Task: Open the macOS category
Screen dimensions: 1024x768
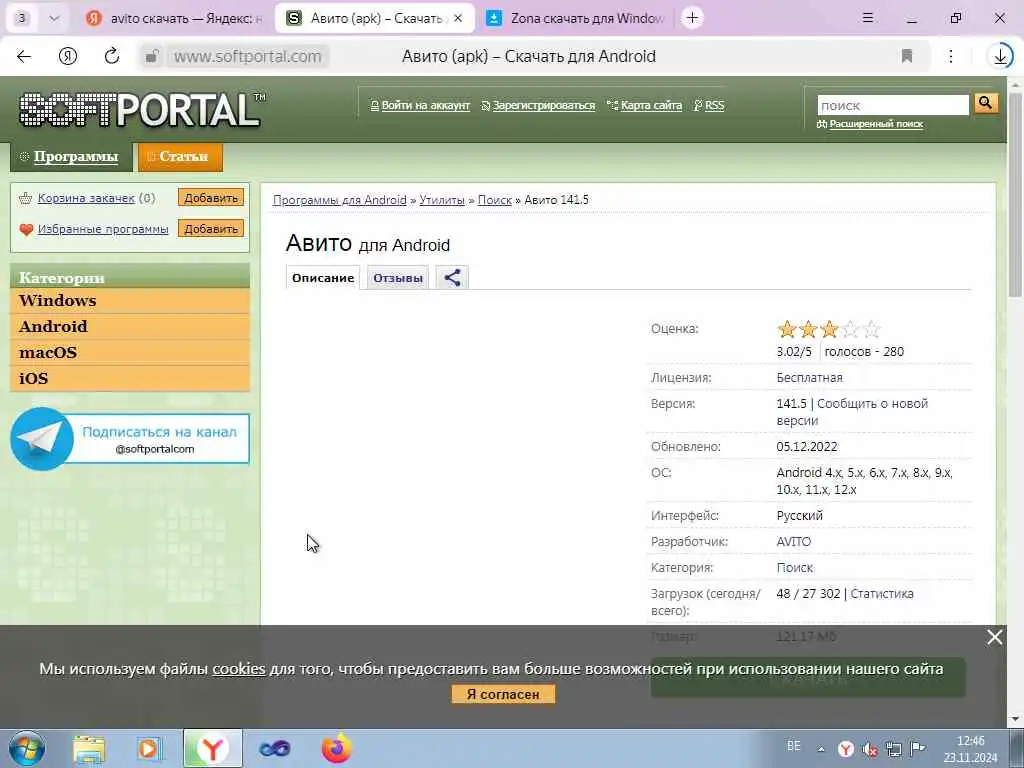Action: (130, 353)
